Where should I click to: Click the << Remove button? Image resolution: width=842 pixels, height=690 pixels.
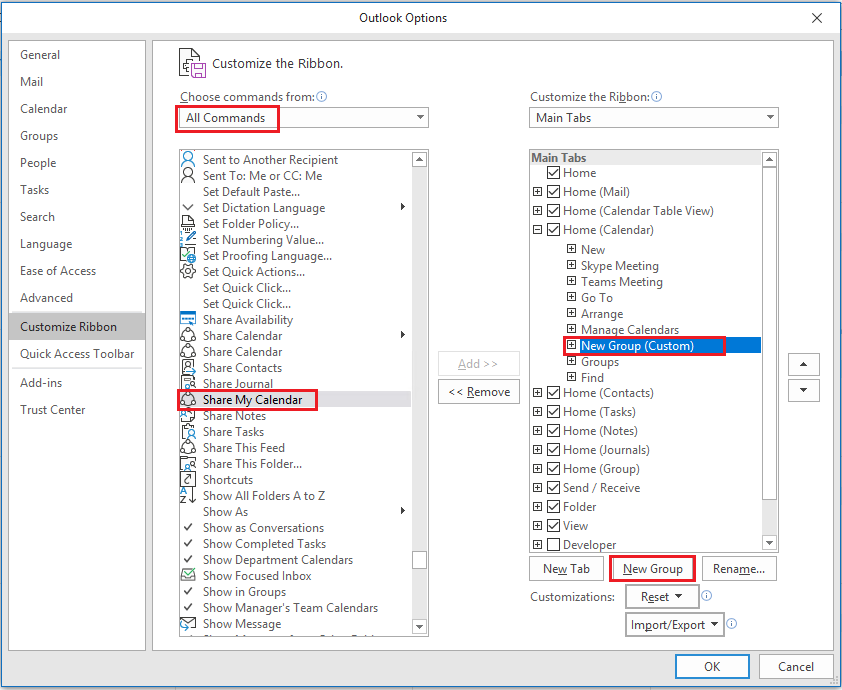pyautogui.click(x=479, y=391)
